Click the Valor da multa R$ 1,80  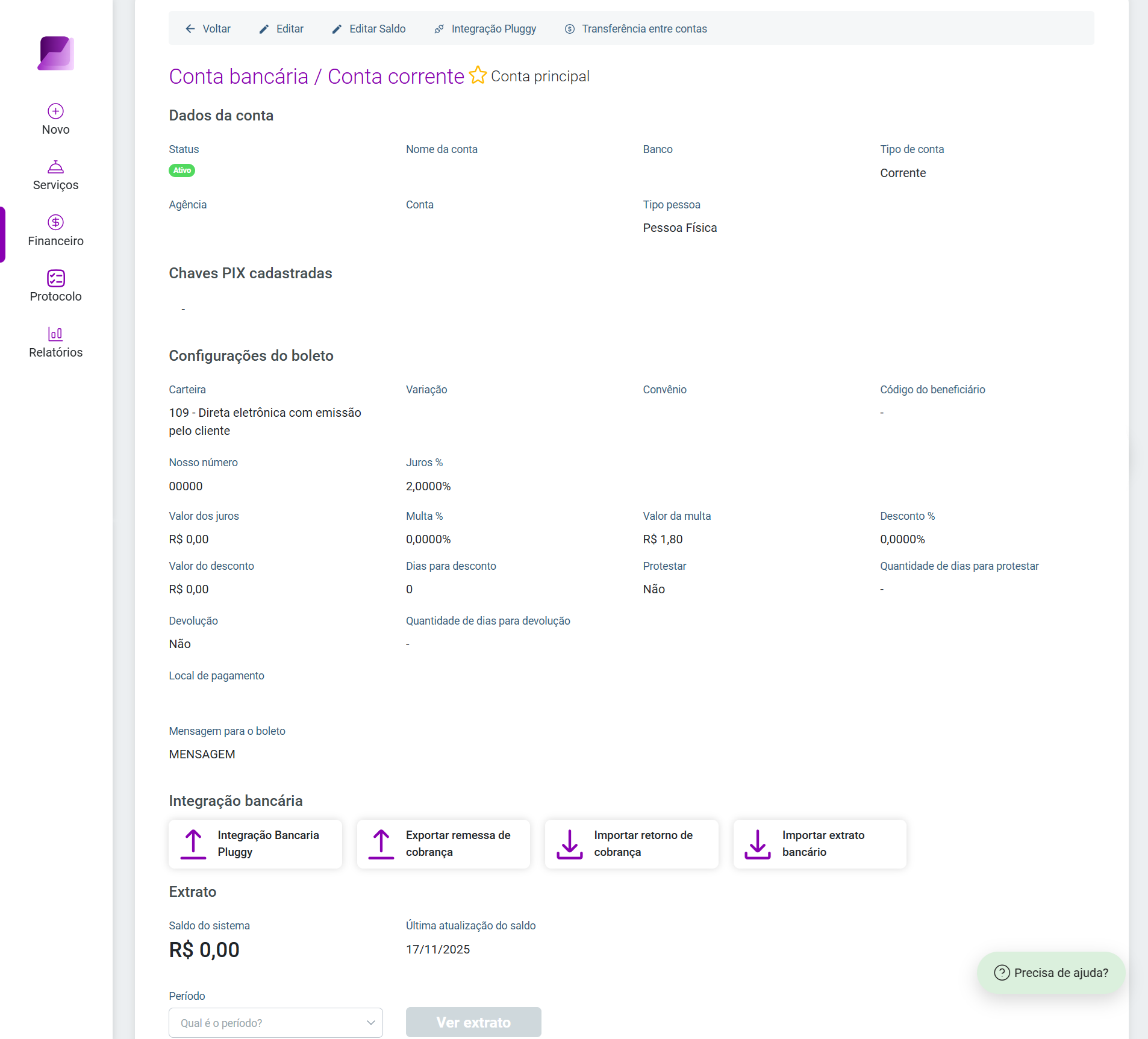point(663,539)
